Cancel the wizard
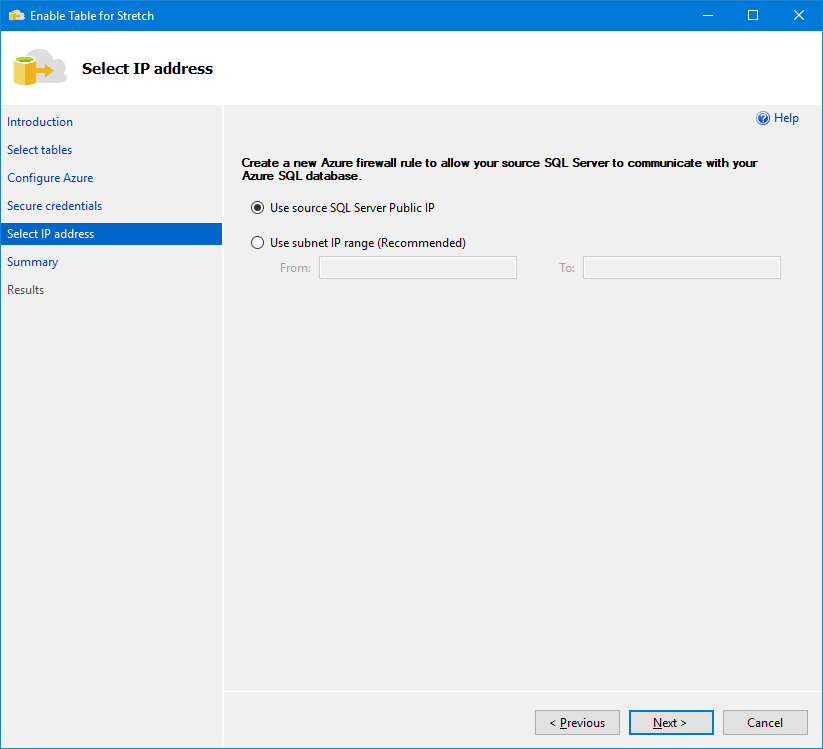 765,723
